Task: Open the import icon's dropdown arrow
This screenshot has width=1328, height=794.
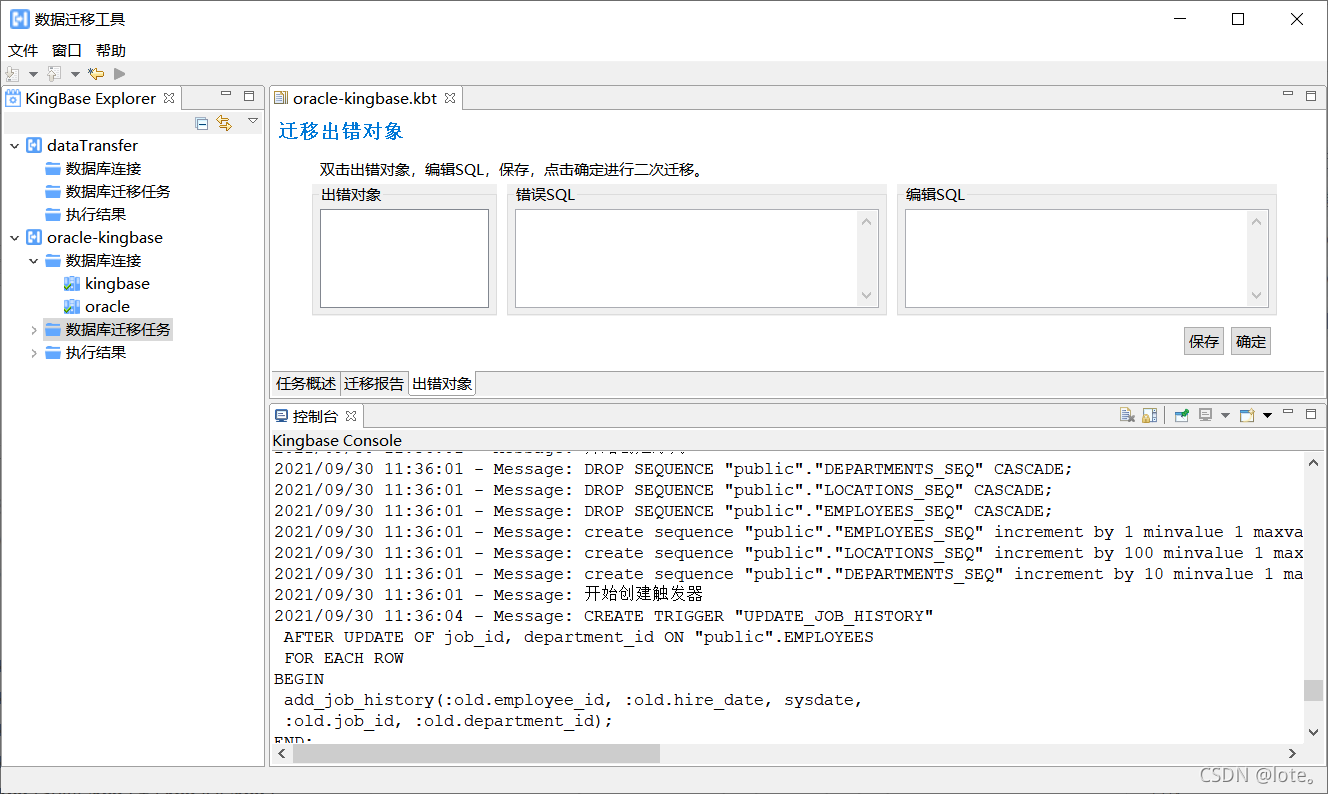Action: click(x=33, y=74)
